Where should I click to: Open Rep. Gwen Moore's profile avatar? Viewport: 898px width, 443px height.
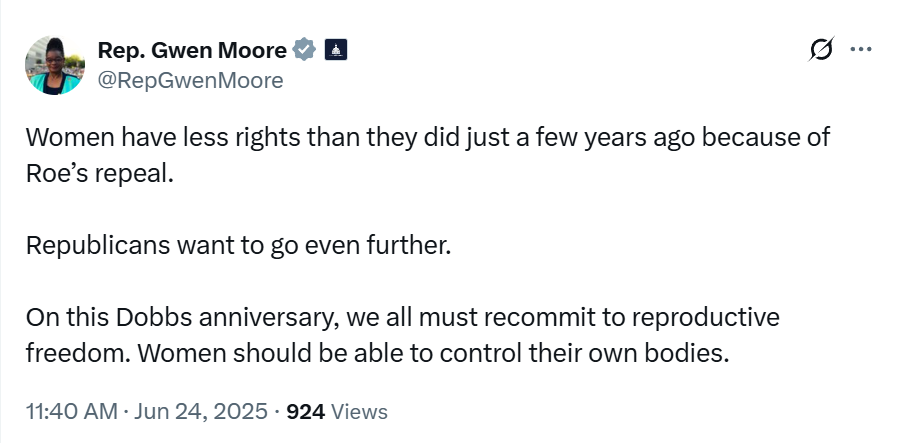[54, 65]
